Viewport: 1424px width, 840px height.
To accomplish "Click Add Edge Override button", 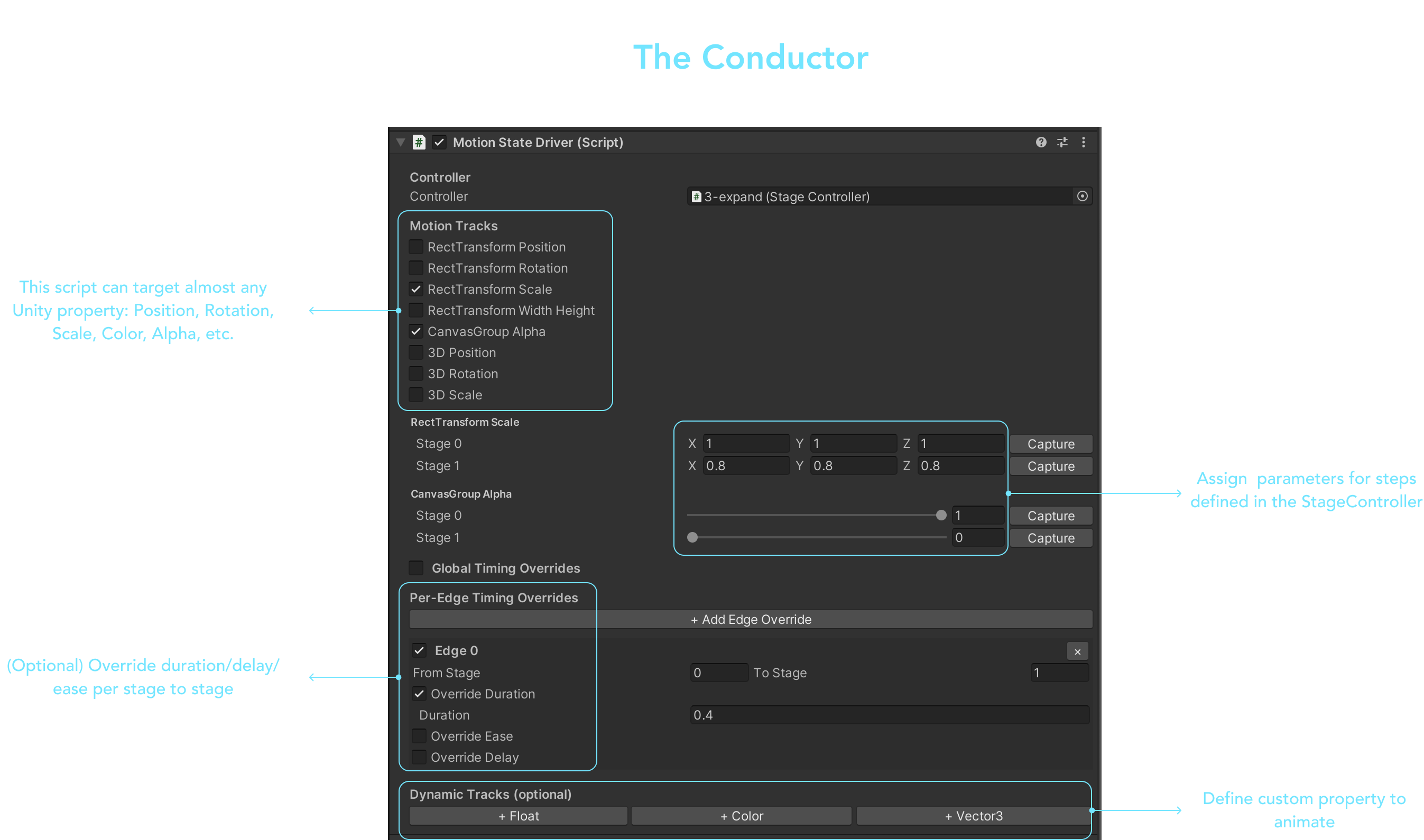I will (750, 619).
